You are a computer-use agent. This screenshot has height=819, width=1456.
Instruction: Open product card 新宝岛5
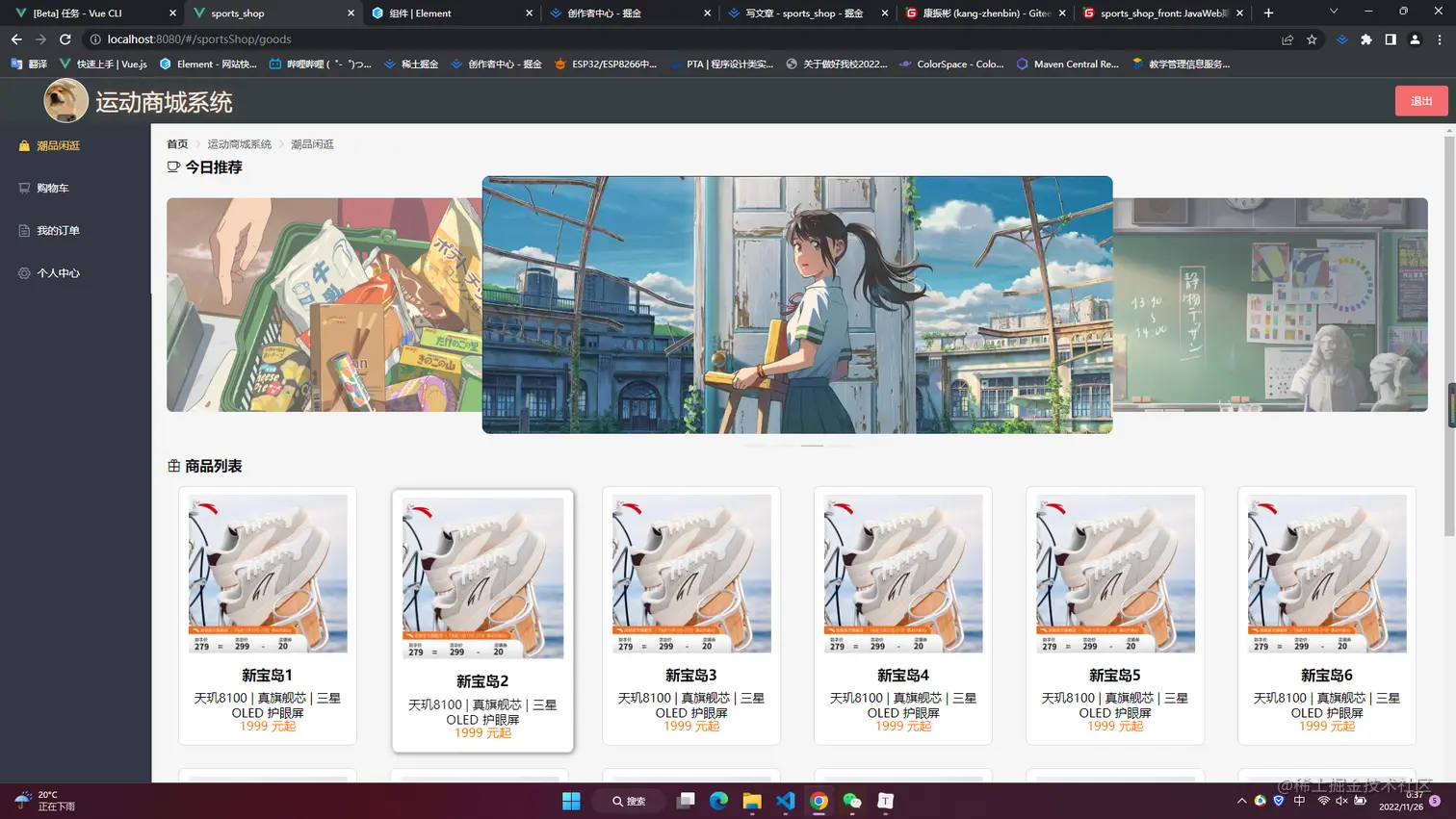1115,615
